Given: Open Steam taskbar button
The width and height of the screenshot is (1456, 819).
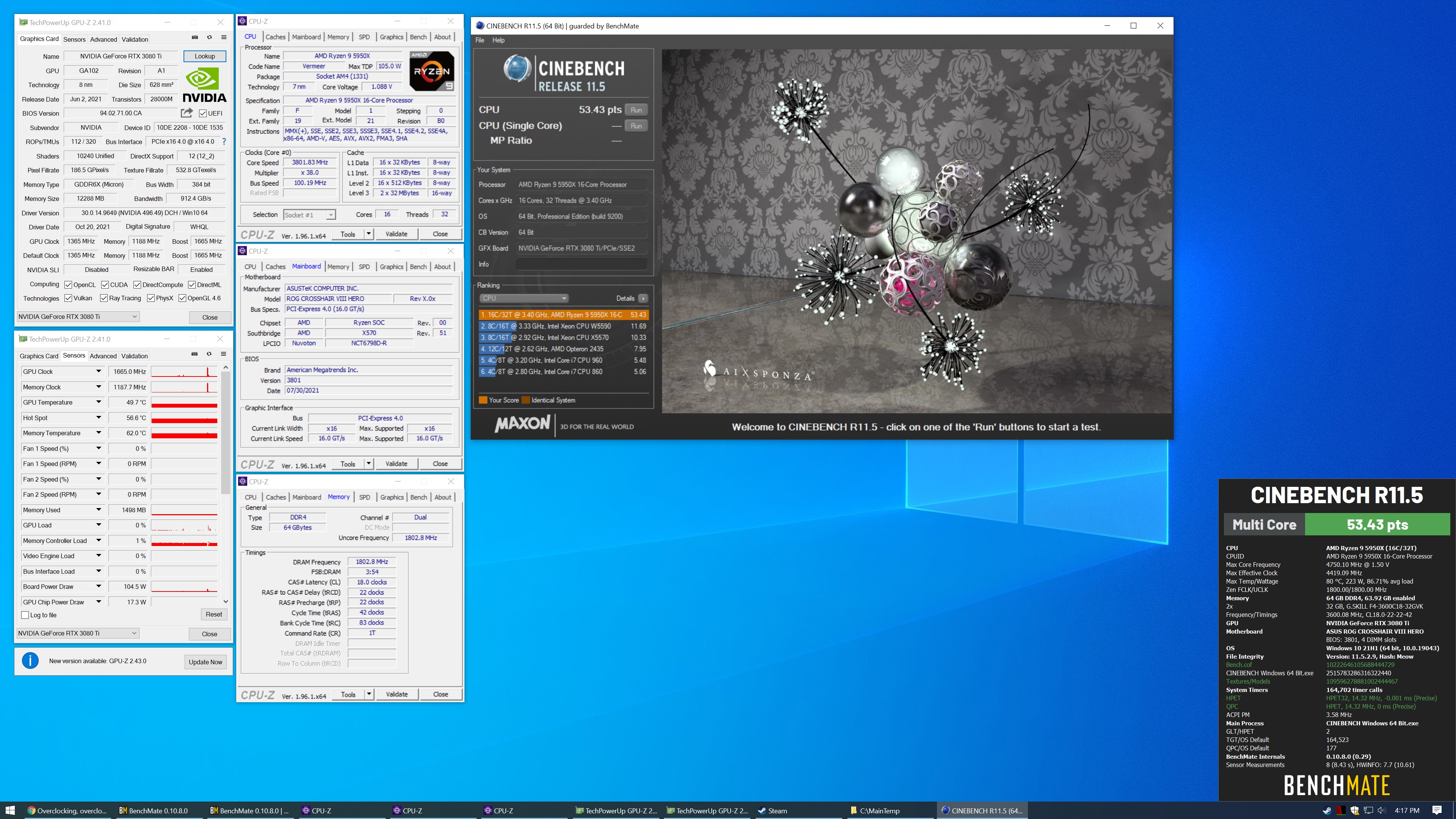Looking at the screenshot, I should [x=799, y=811].
